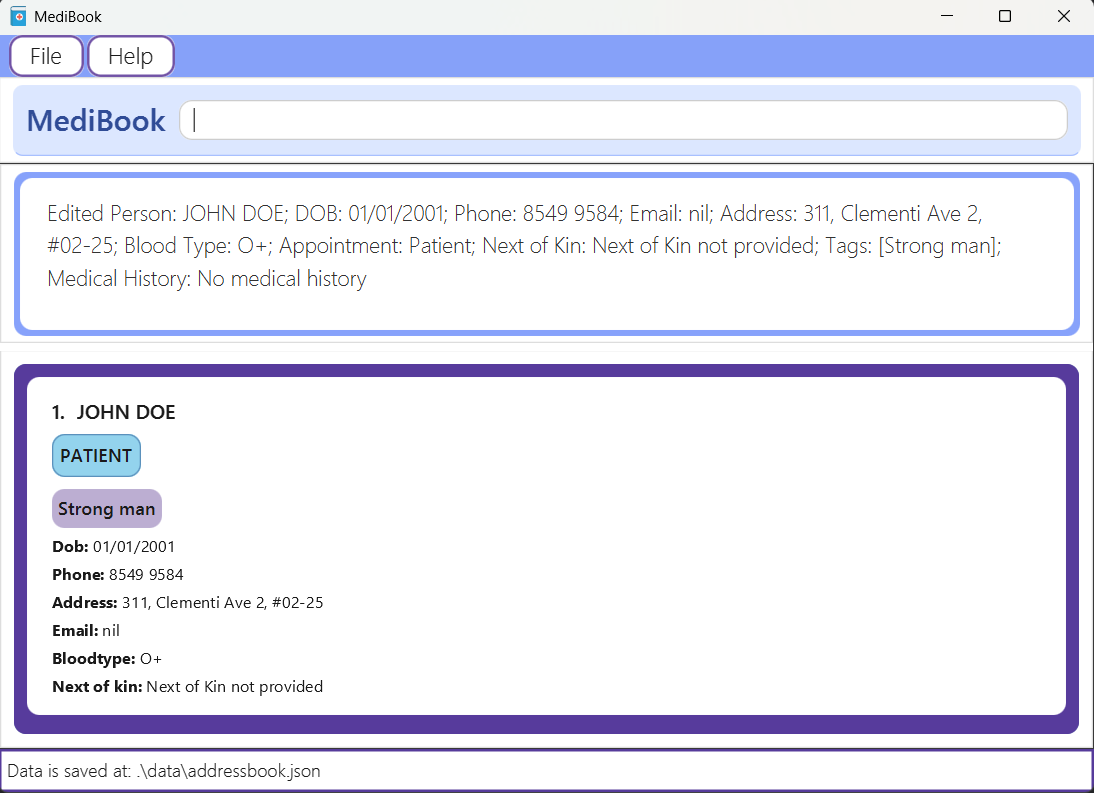Click the Bloodtype O+ line
1094x793 pixels.
107,658
